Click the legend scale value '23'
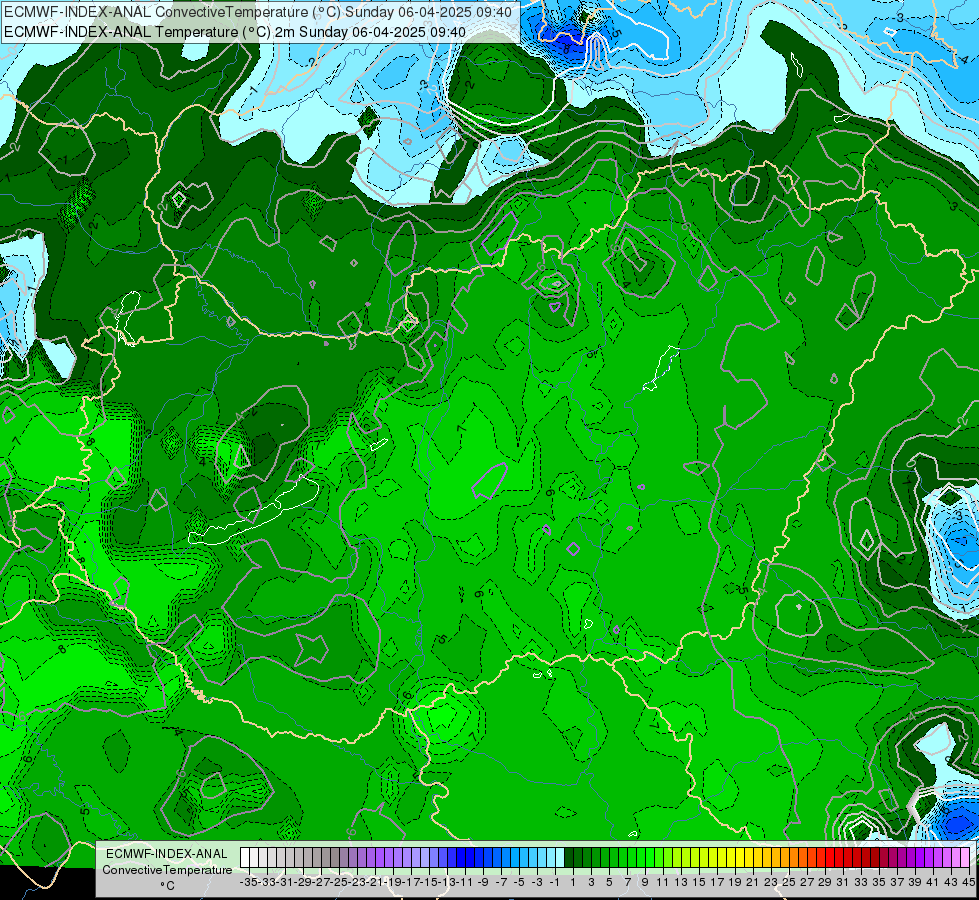979x900 pixels. point(770,883)
